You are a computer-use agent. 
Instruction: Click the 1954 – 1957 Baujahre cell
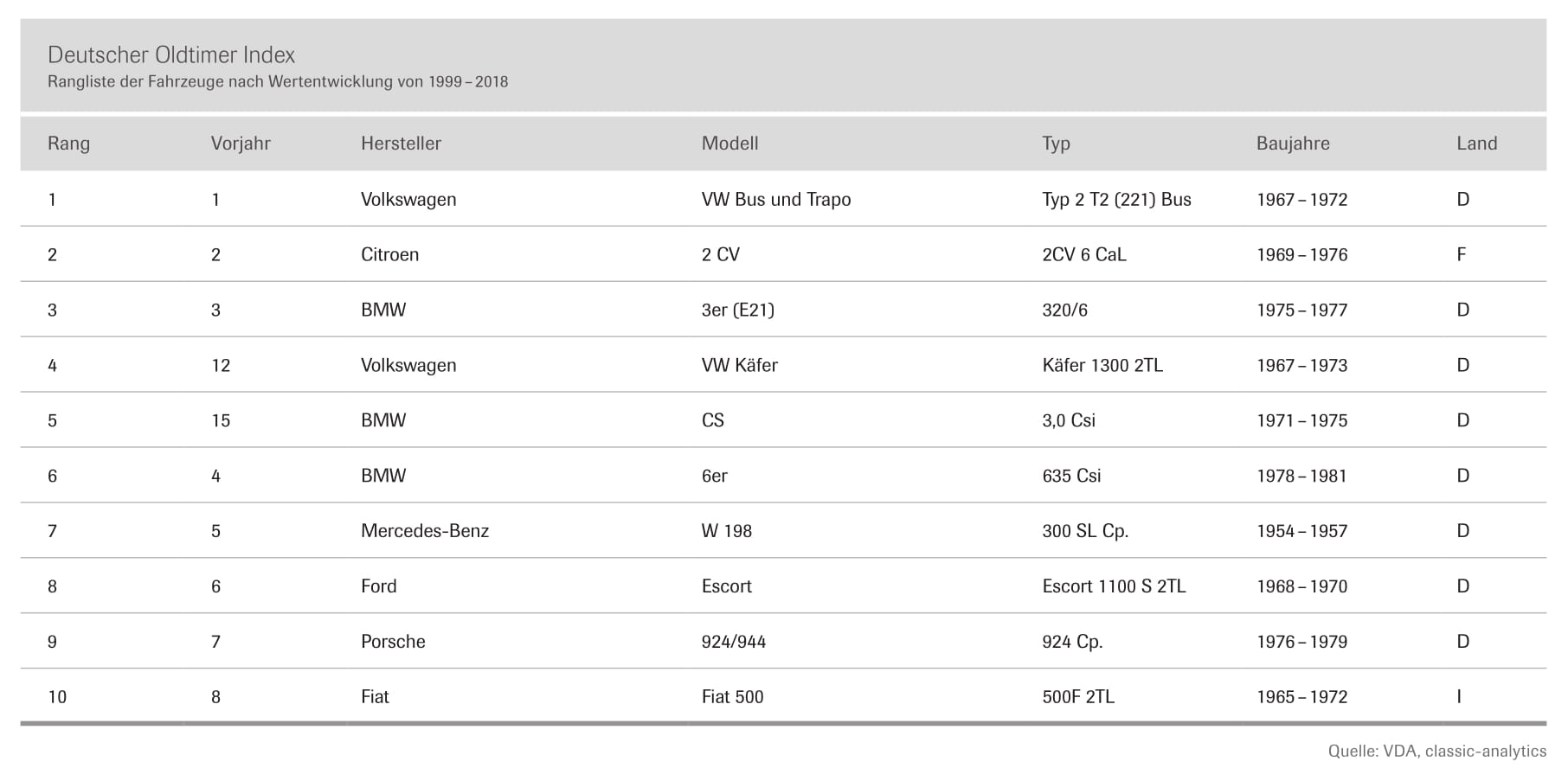[x=1302, y=531]
